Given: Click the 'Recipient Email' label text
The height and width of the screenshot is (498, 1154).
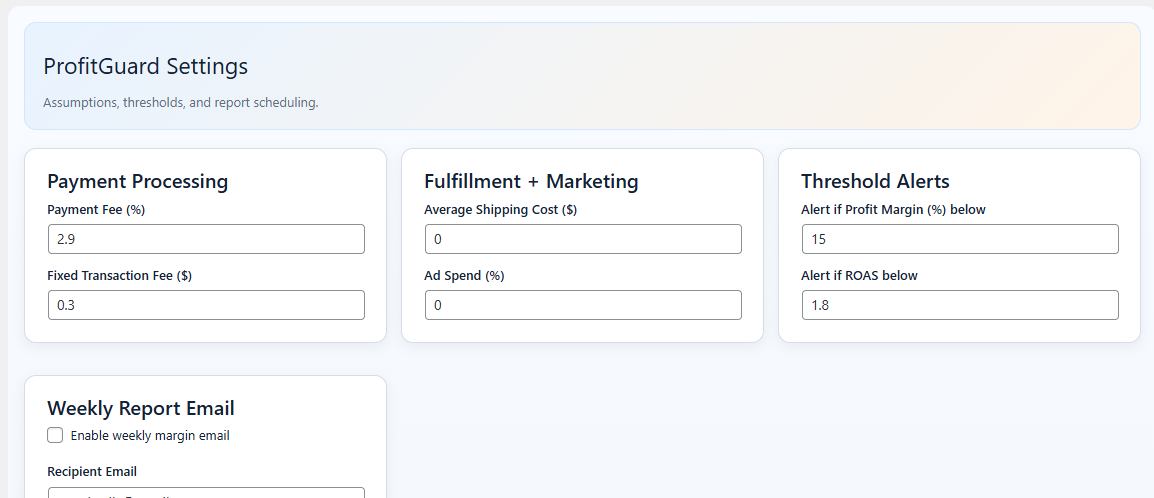Looking at the screenshot, I should click(x=92, y=472).
